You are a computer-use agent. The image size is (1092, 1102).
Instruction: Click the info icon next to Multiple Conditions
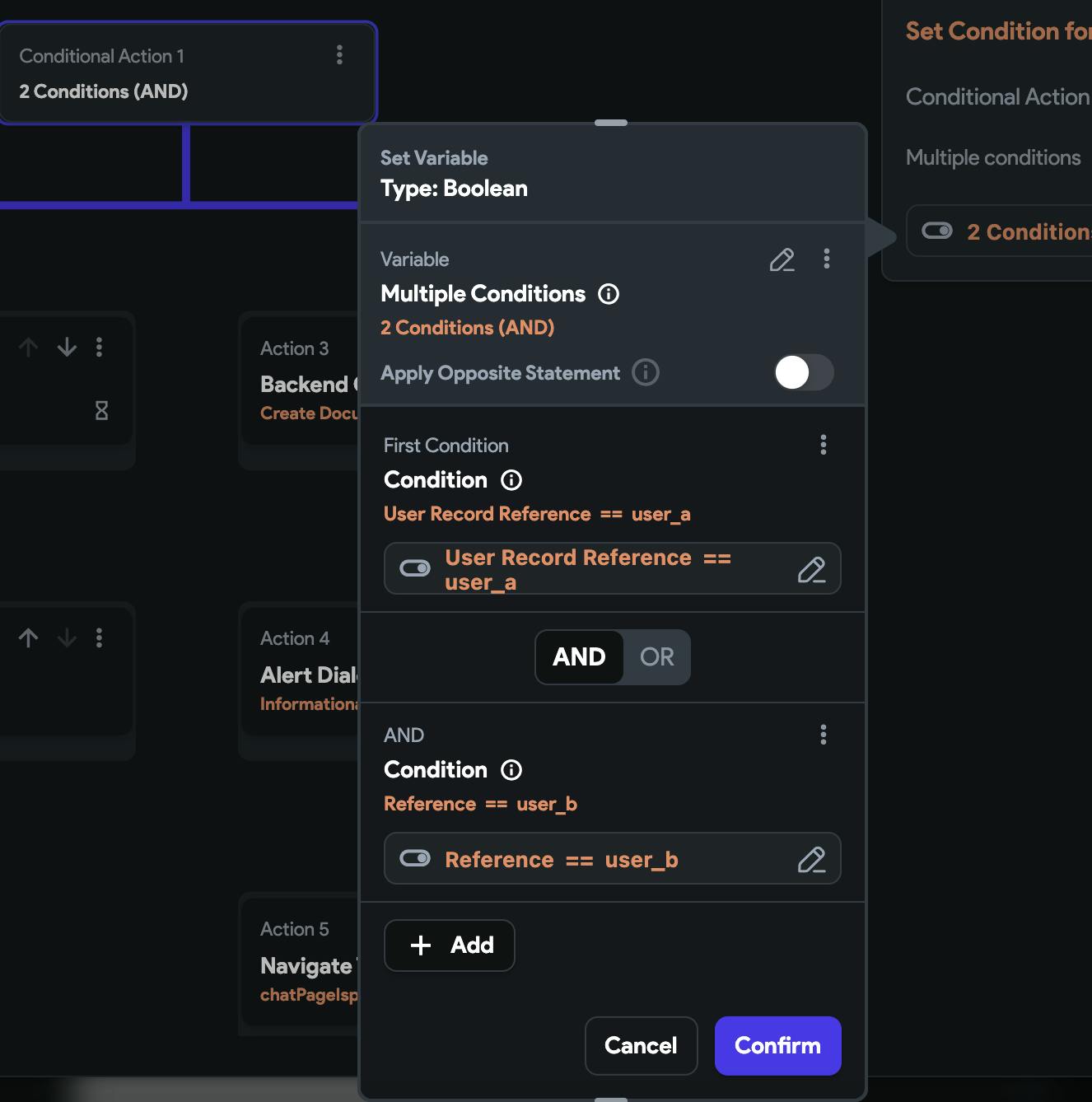pos(609,294)
